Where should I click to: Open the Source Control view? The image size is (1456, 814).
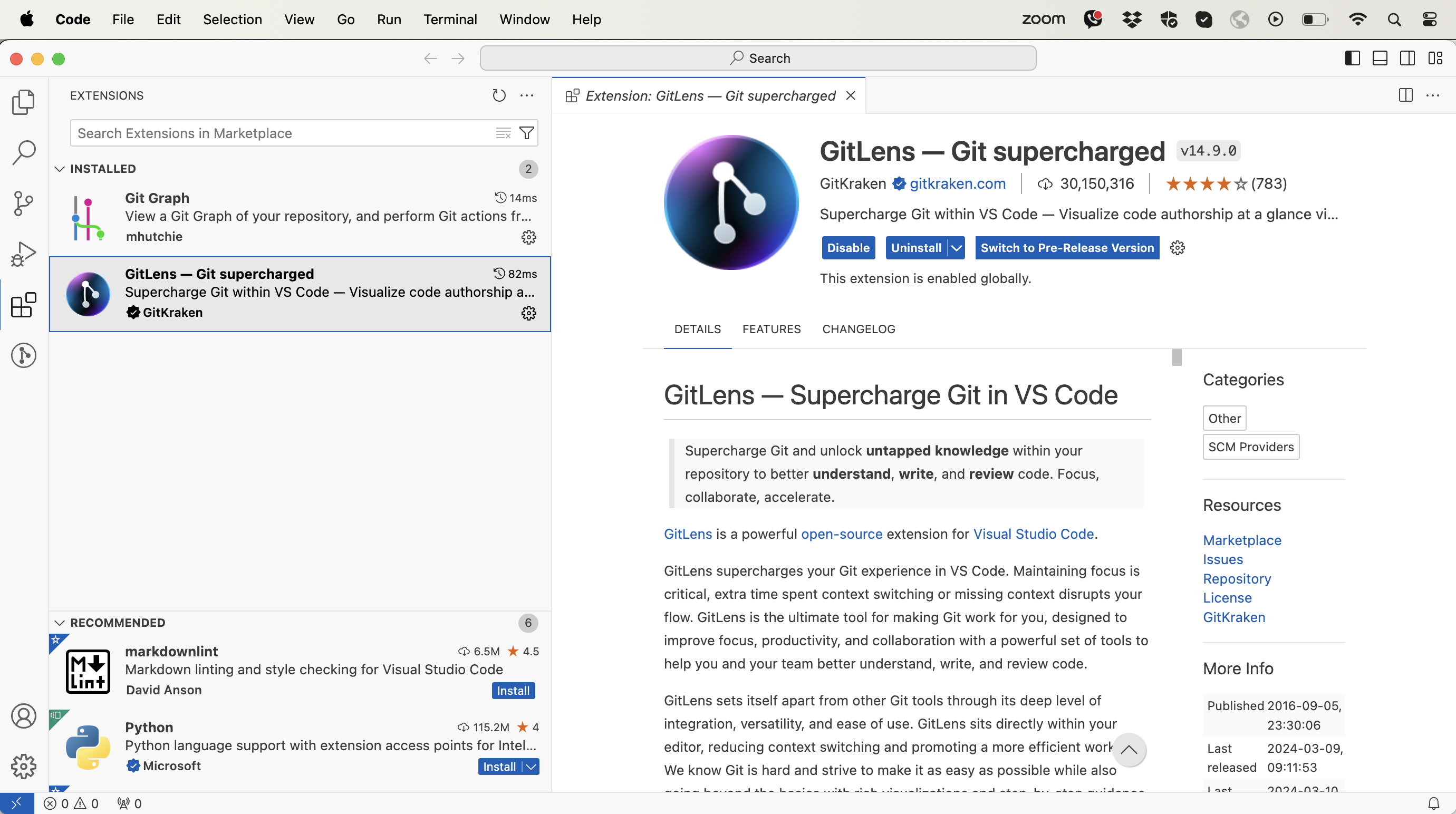tap(23, 203)
